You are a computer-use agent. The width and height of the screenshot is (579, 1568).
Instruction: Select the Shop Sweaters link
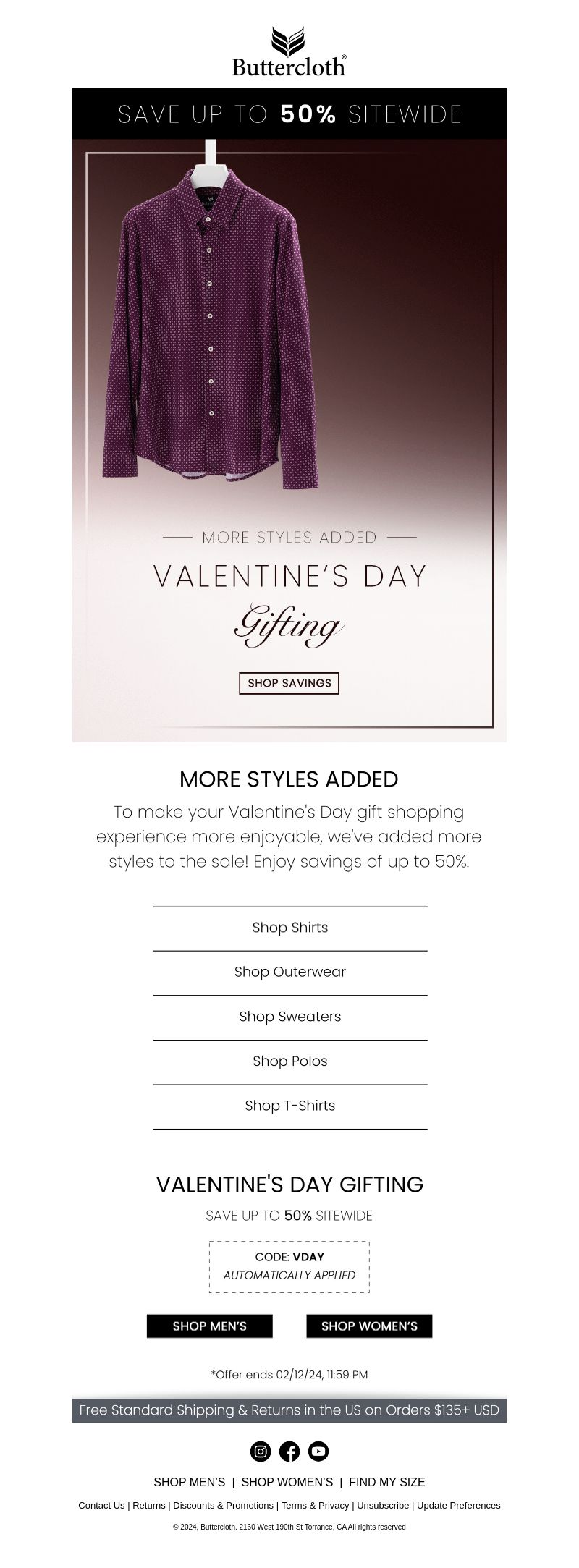tap(290, 1017)
